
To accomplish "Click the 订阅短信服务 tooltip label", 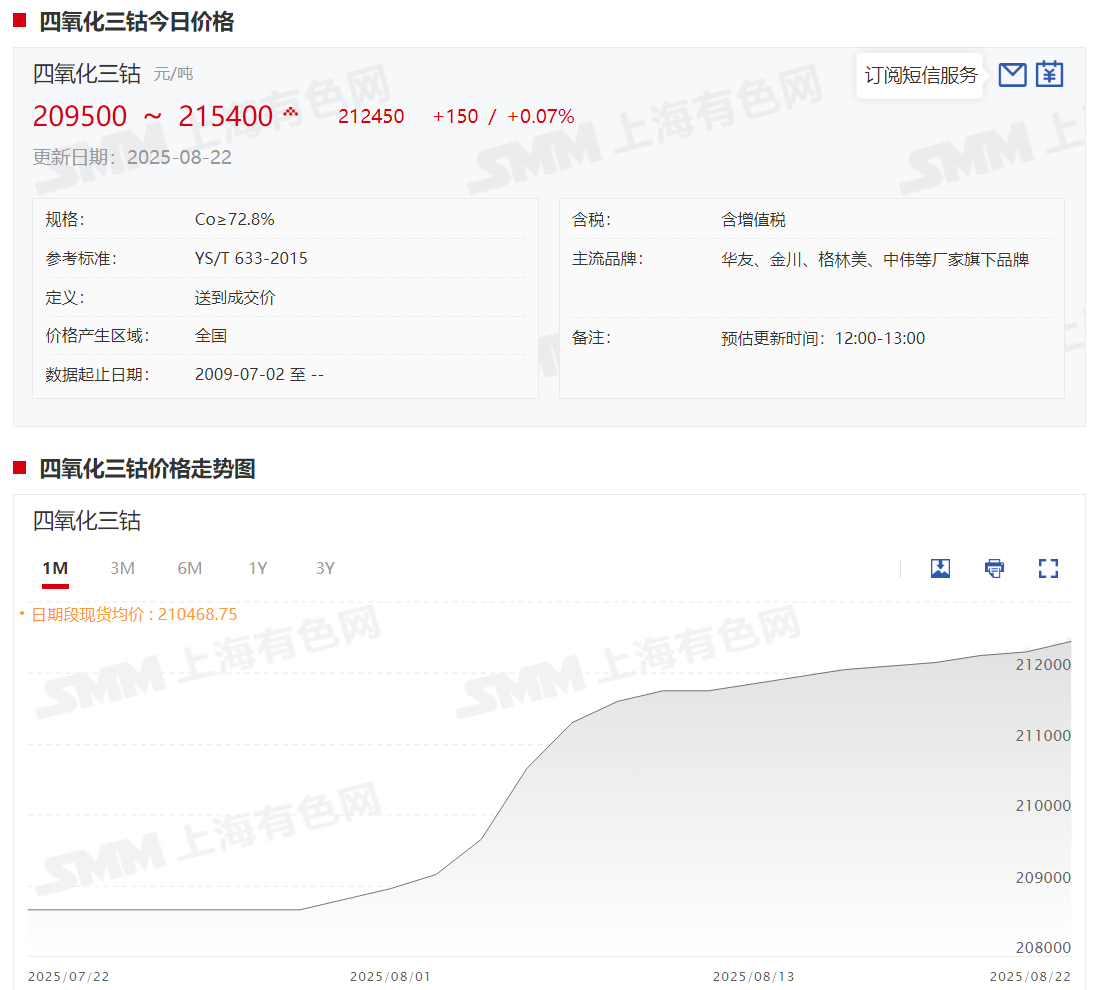I will (920, 75).
